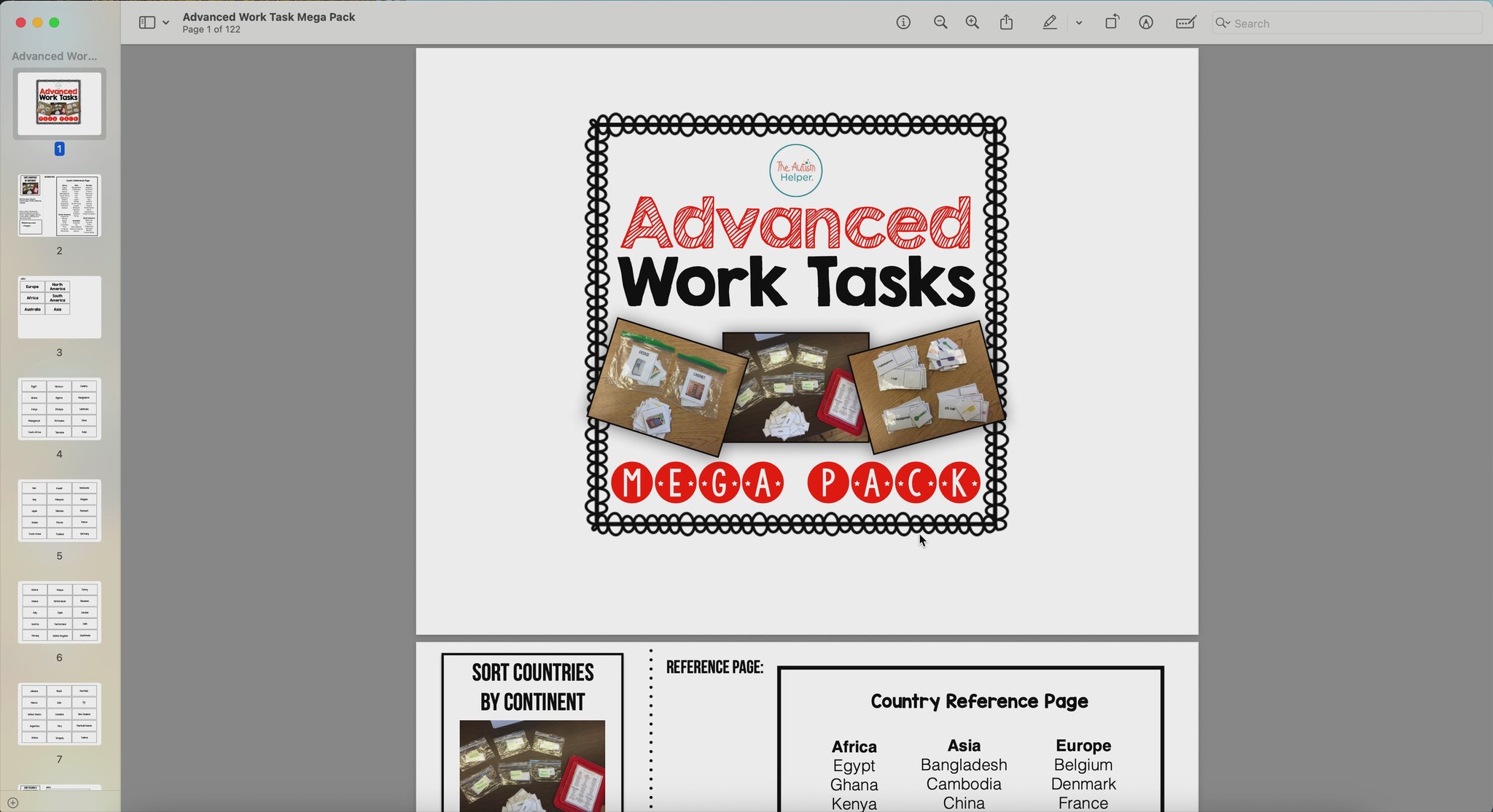
Task: Zoom out of the document
Action: tap(940, 23)
